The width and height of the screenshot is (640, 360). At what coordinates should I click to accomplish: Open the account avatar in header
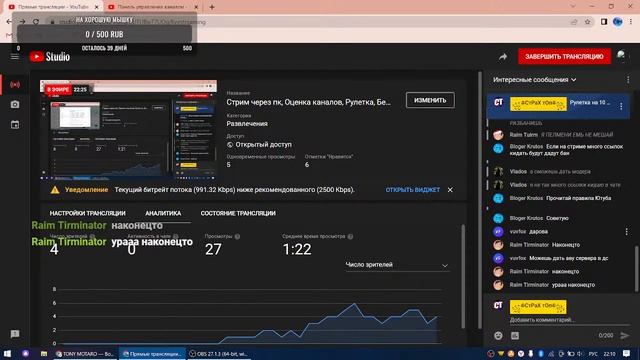click(x=621, y=56)
